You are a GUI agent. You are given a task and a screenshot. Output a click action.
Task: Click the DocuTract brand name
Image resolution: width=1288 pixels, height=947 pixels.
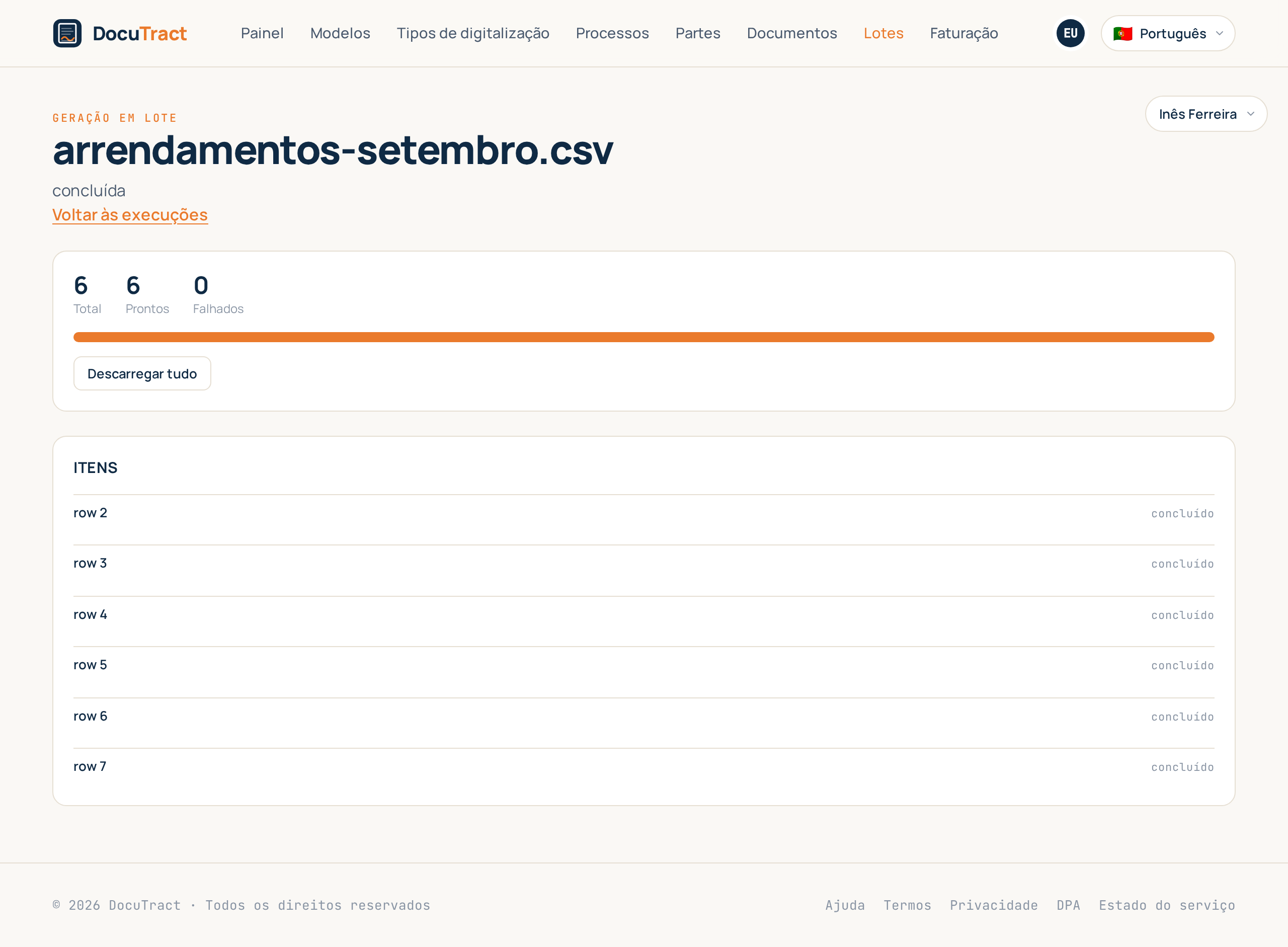139,33
